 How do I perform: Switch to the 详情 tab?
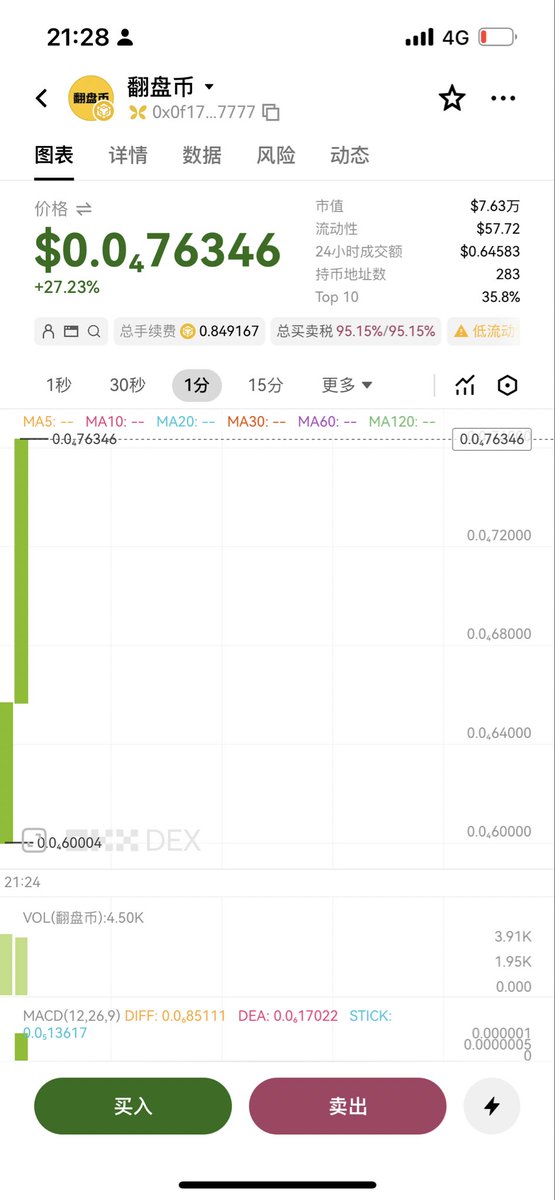(x=128, y=155)
